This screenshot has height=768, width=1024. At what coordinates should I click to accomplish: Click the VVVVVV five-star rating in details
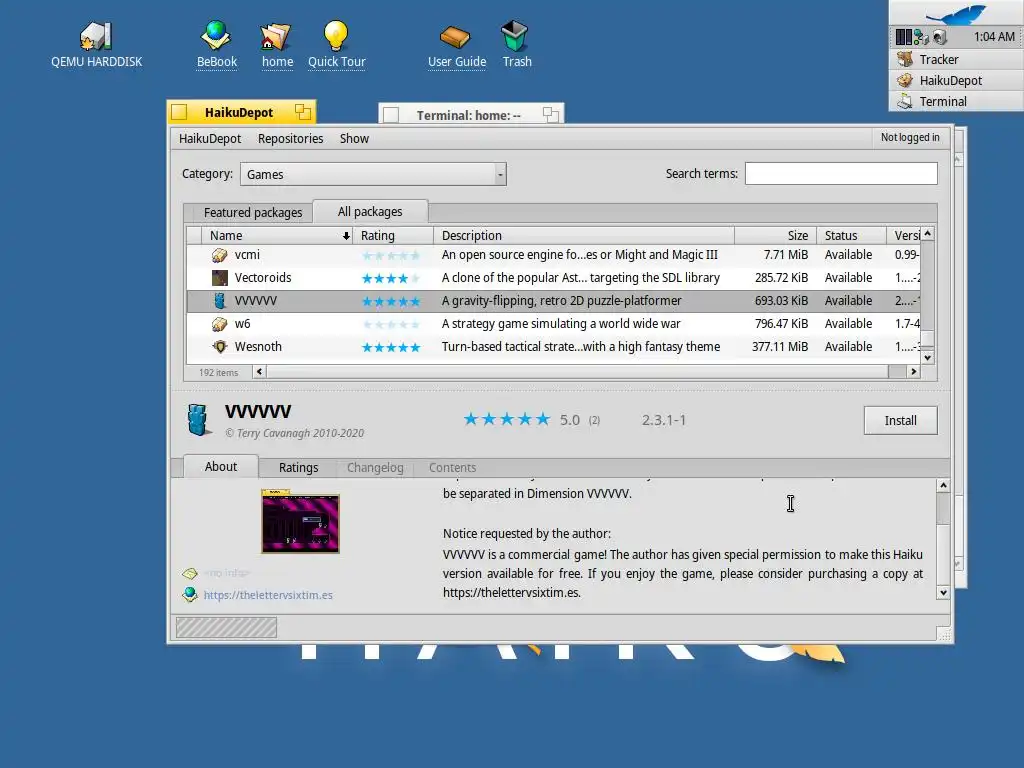click(x=506, y=419)
